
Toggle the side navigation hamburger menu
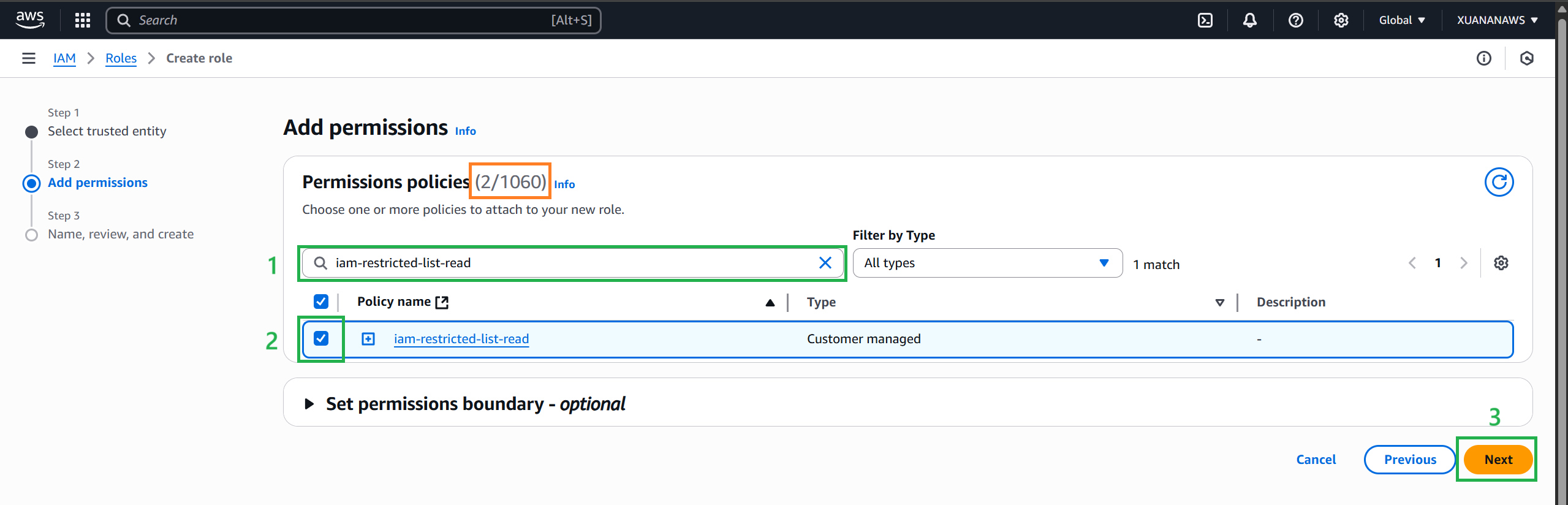point(28,58)
